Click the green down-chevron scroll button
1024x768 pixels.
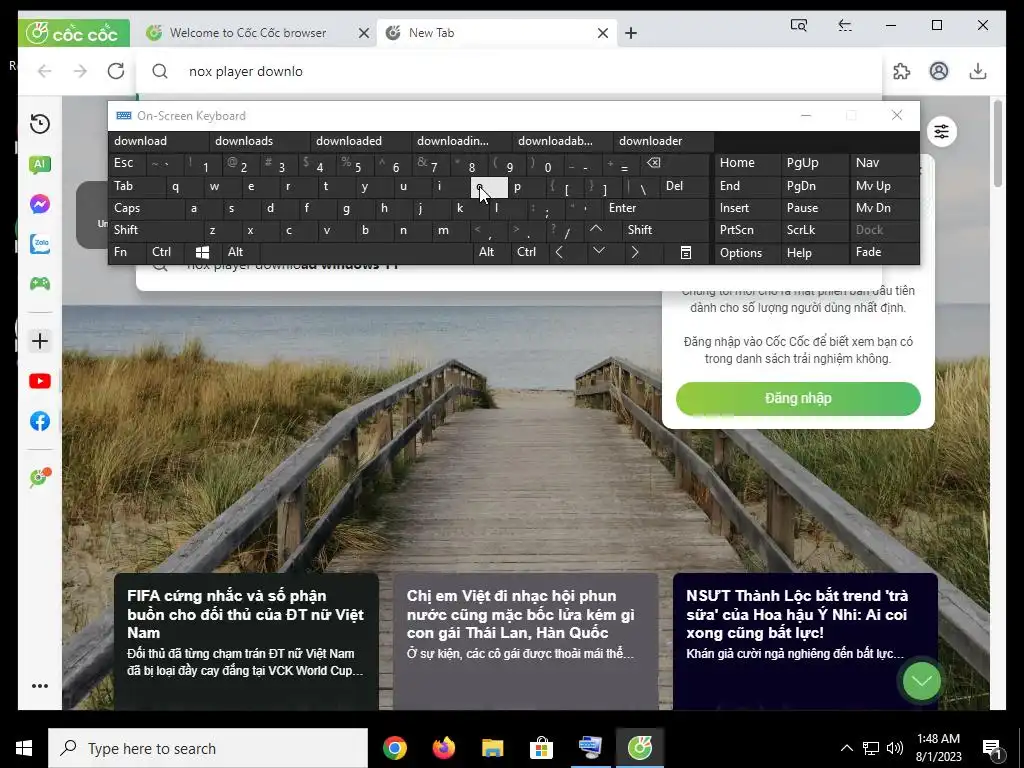921,681
